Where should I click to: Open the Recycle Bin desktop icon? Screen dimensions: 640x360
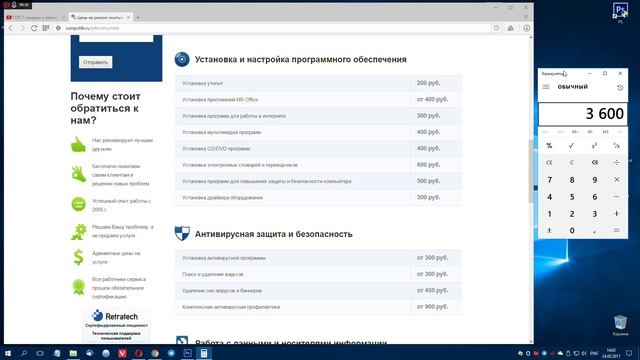click(620, 325)
